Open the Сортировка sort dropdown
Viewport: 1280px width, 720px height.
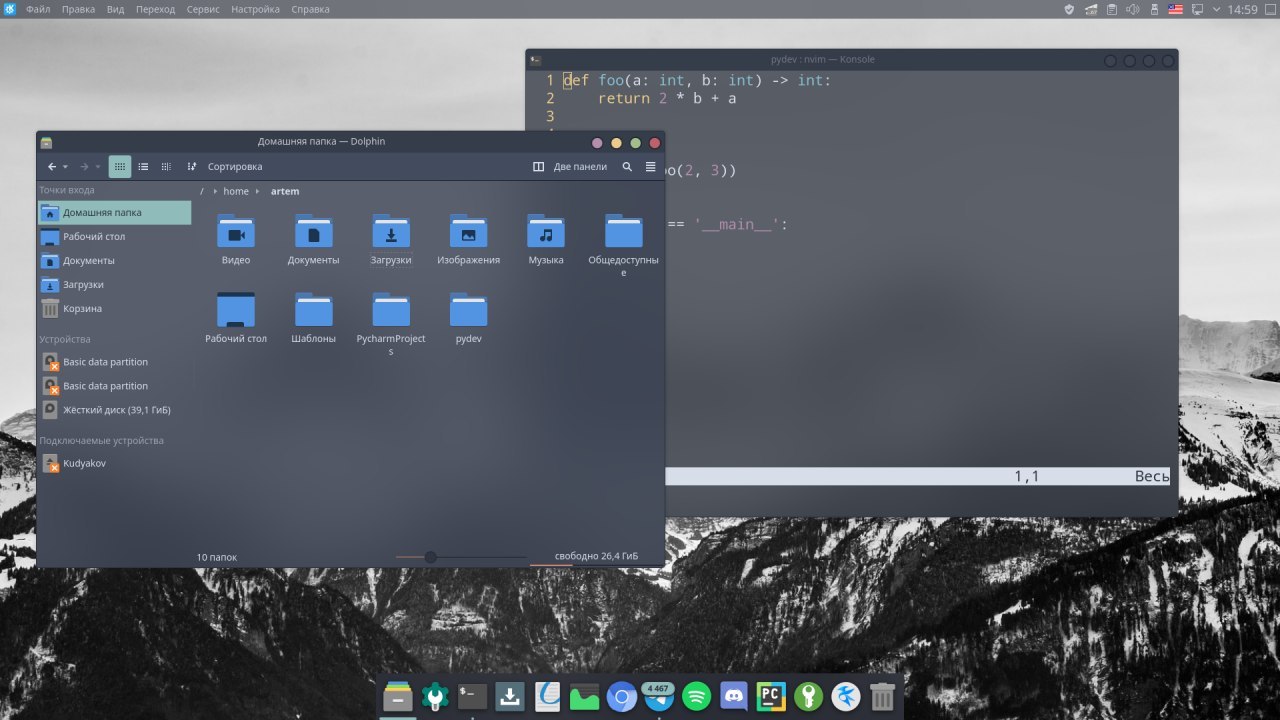point(226,167)
